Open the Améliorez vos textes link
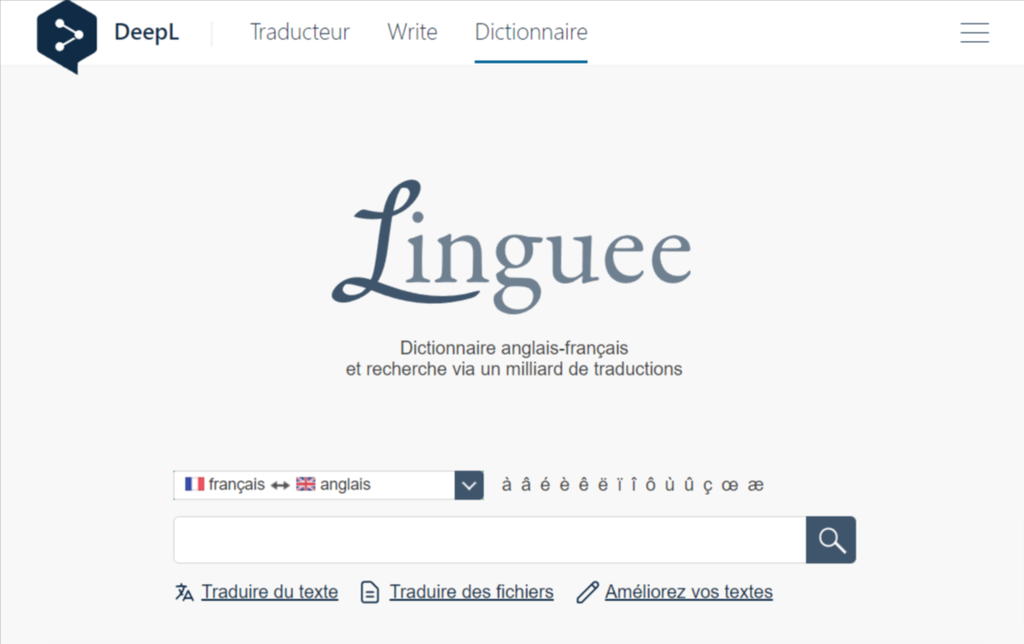 point(688,591)
